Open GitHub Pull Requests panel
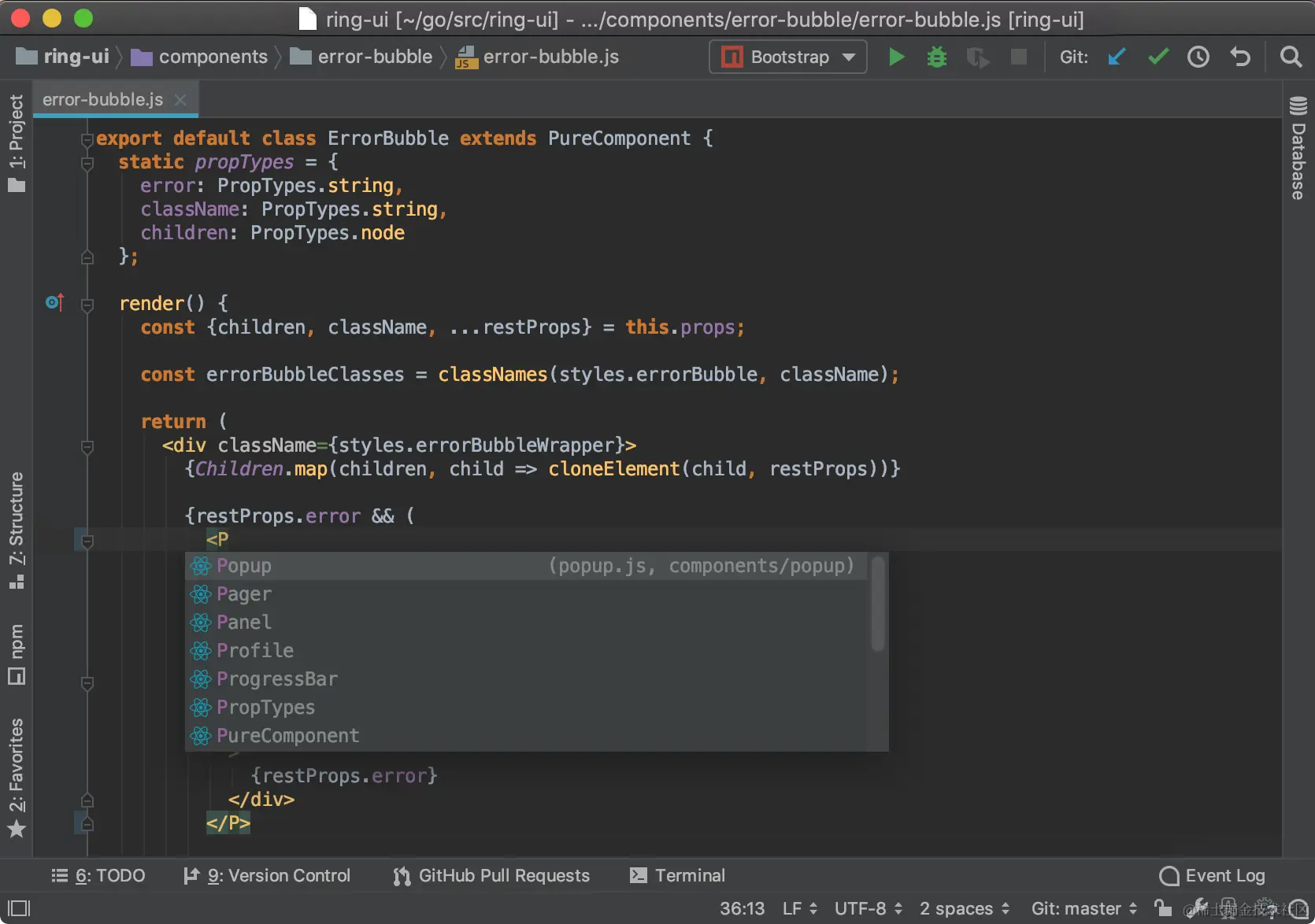 point(491,875)
